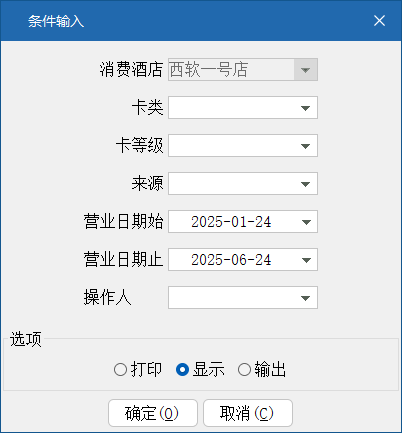The image size is (402, 433).
Task: Open the 来源 dropdown arrow
Action: [305, 184]
